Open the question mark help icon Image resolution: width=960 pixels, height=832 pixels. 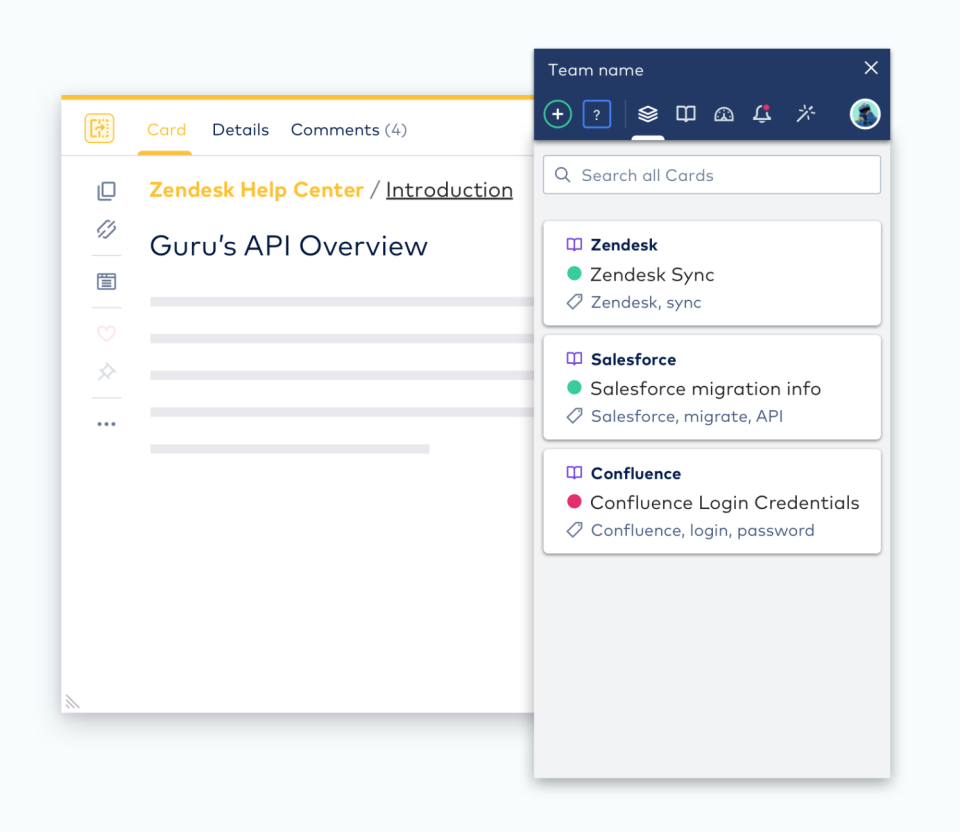596,114
